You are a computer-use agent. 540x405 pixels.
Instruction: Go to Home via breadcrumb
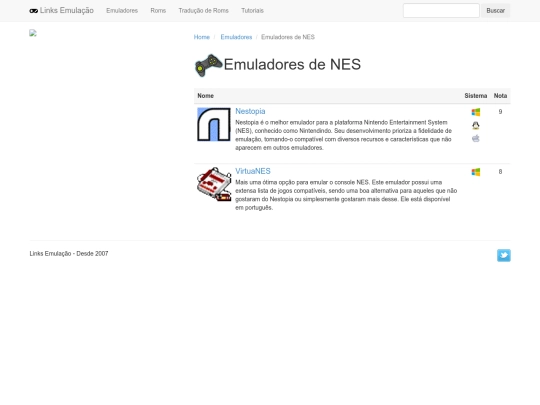(x=201, y=37)
